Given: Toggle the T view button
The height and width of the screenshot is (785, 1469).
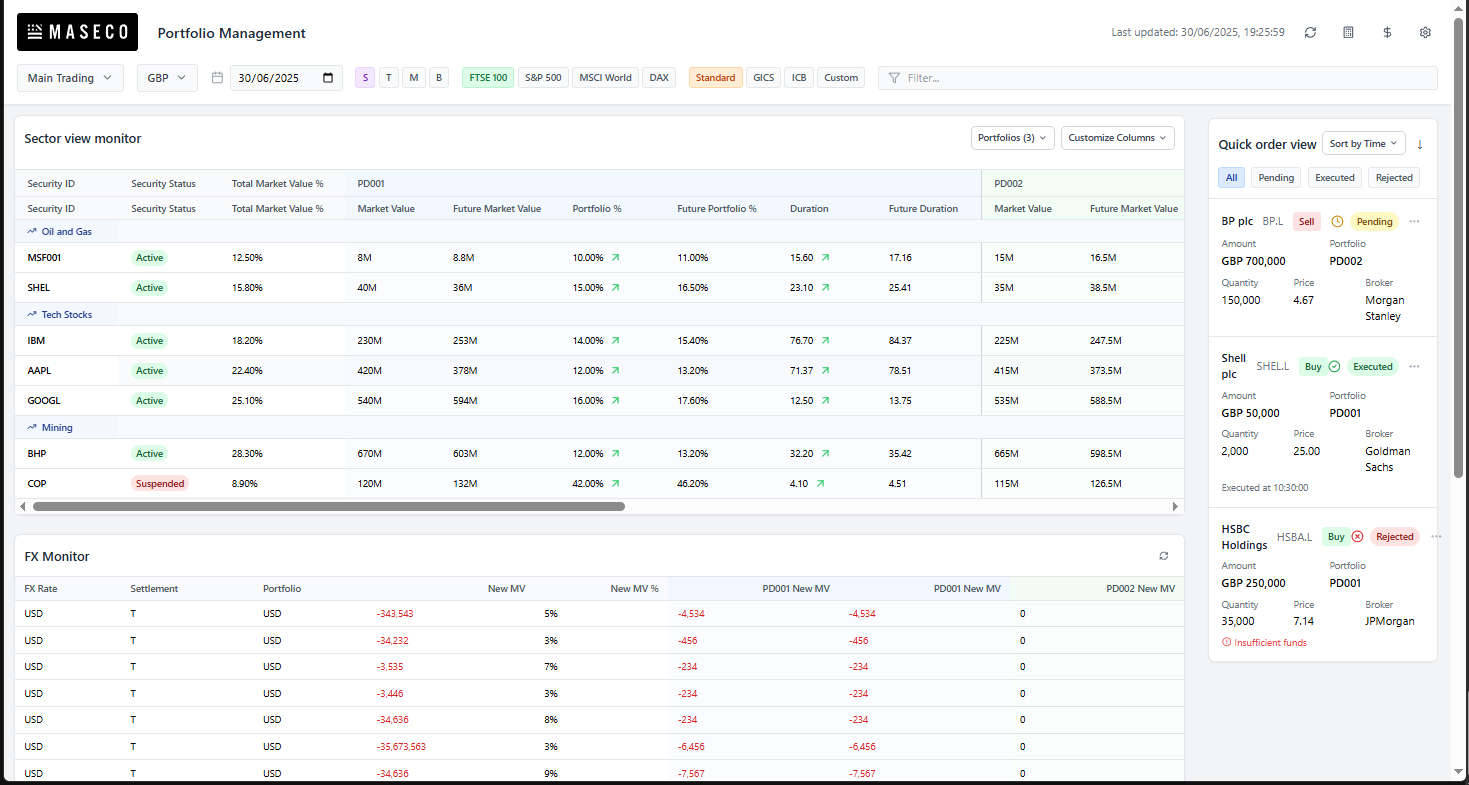Looking at the screenshot, I should 389,77.
